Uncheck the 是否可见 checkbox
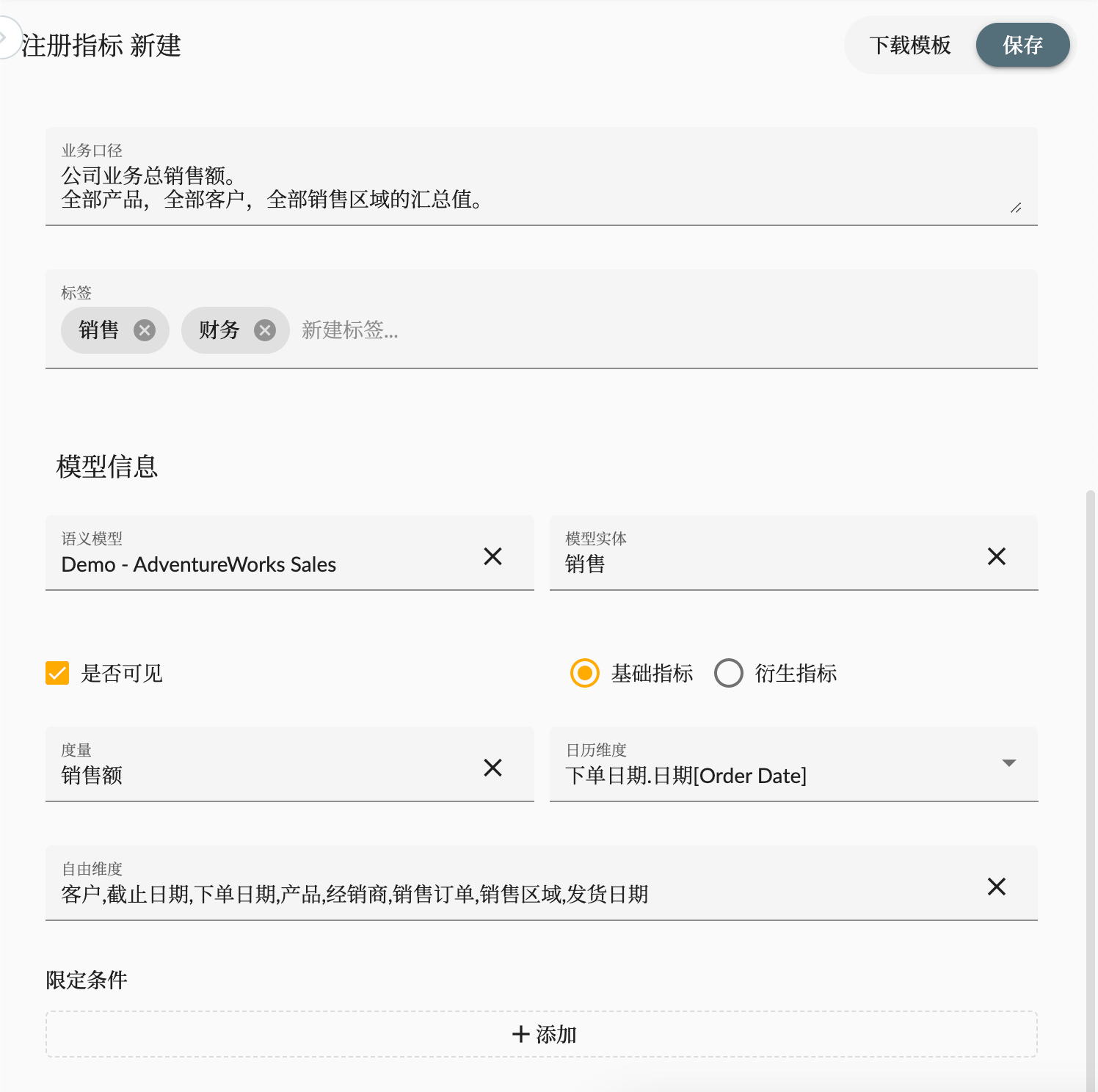 [x=57, y=673]
